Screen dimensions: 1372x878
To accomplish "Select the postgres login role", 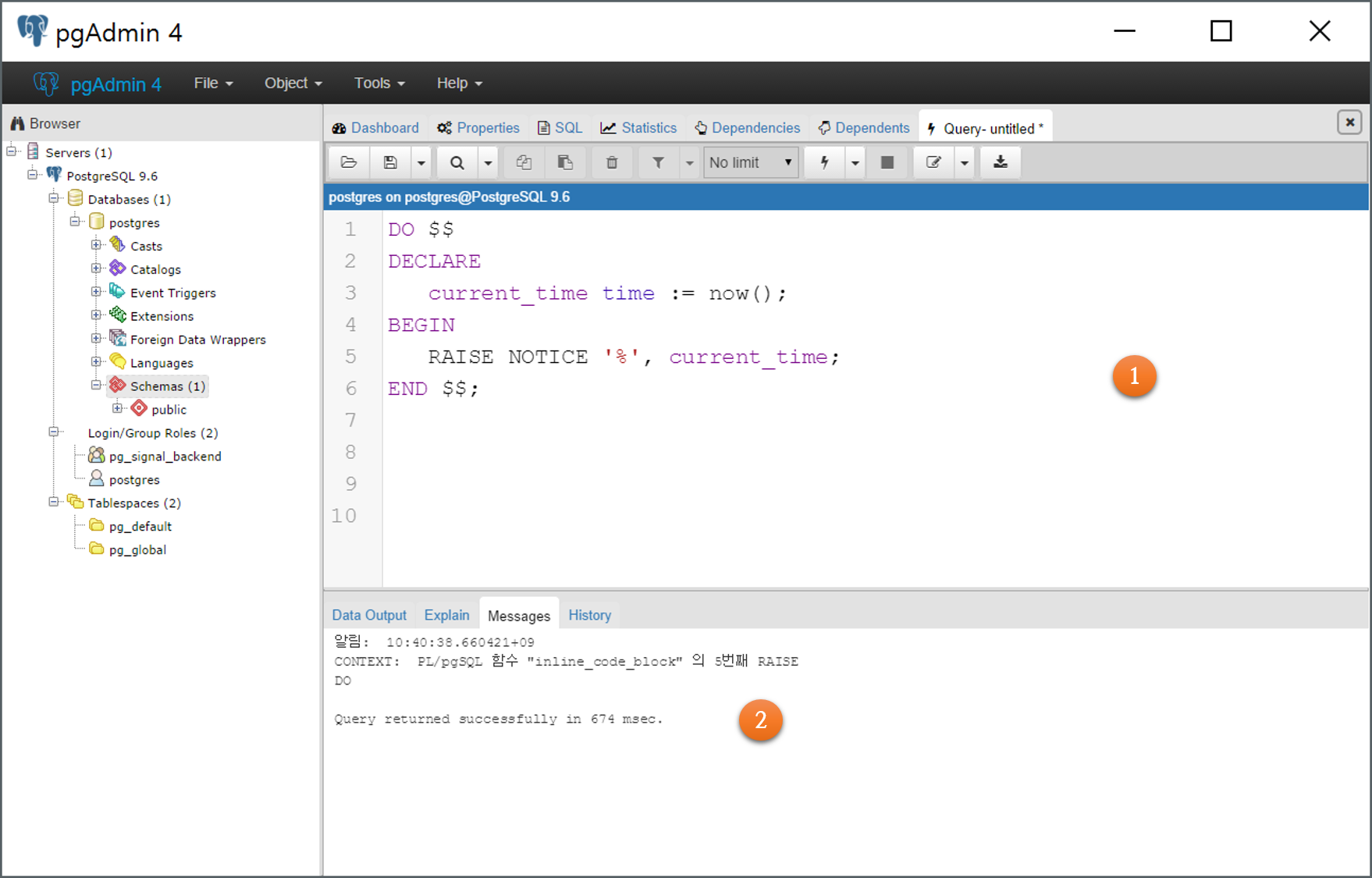I will pyautogui.click(x=134, y=480).
